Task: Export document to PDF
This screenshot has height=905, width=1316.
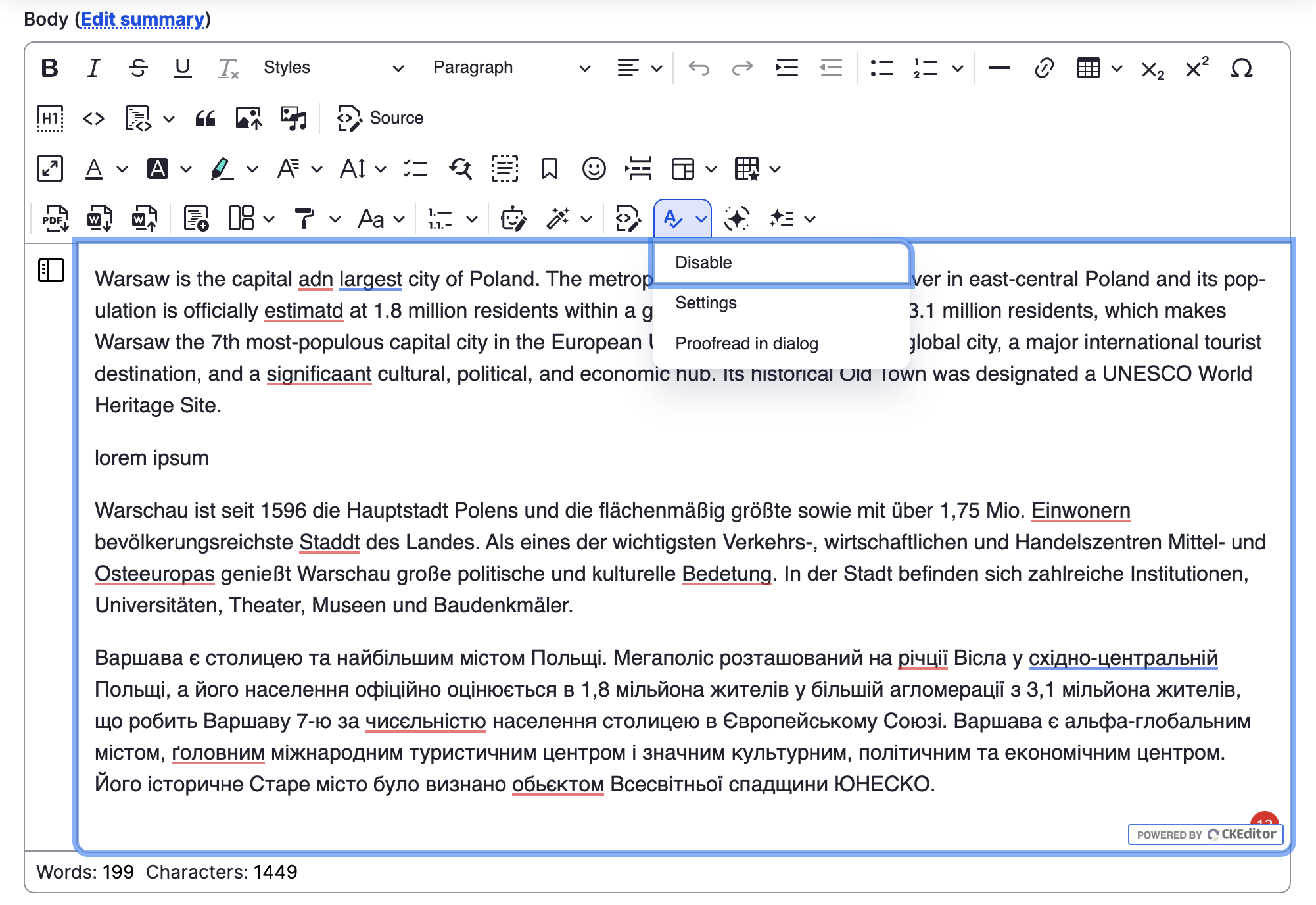Action: click(x=55, y=219)
